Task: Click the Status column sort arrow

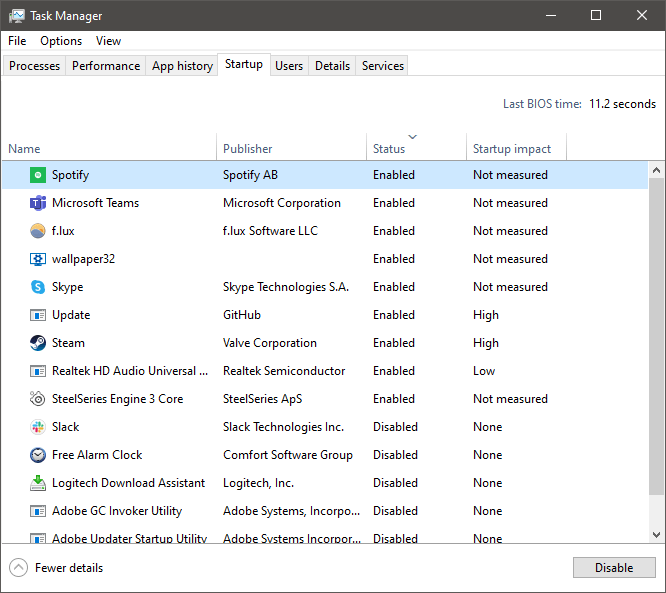Action: [x=412, y=137]
